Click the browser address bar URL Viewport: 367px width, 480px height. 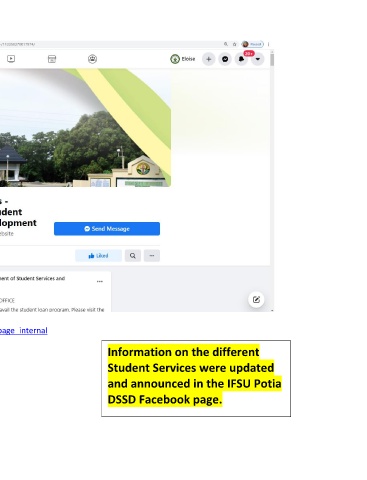click(17, 44)
